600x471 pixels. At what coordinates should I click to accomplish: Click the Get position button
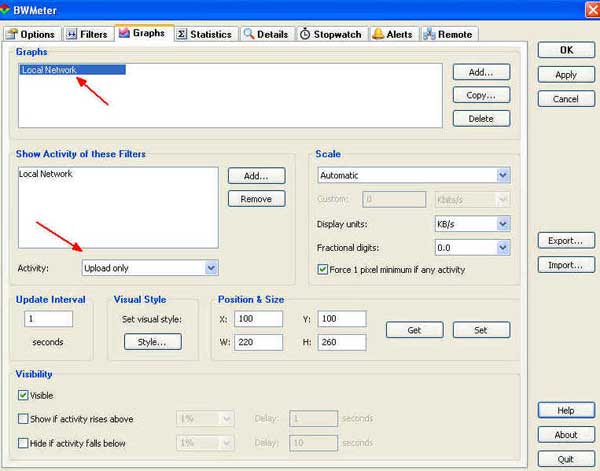(415, 330)
